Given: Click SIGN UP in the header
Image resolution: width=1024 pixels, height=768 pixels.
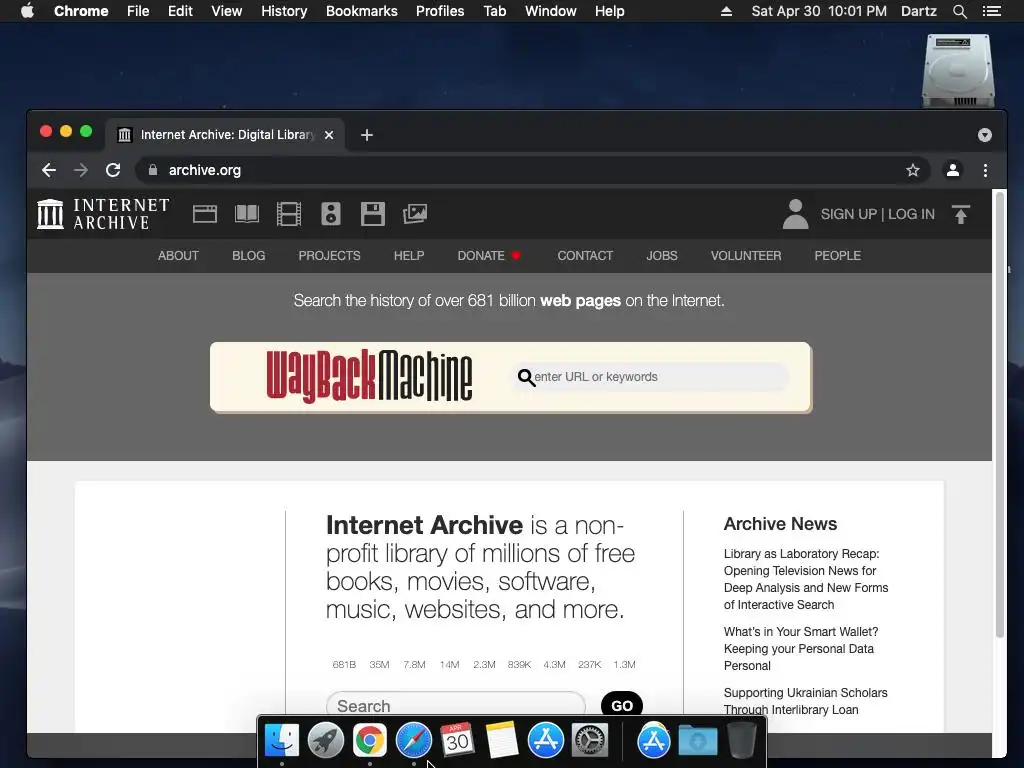Looking at the screenshot, I should 848,214.
